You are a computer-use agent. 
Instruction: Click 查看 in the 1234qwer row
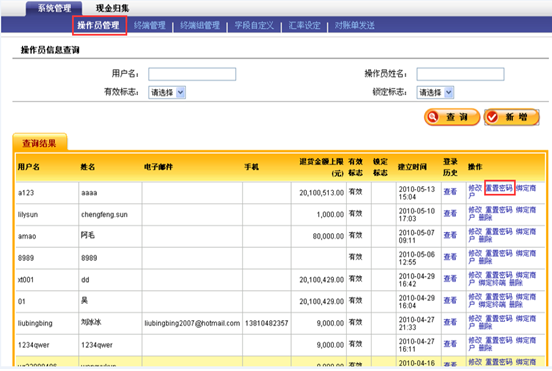click(450, 345)
